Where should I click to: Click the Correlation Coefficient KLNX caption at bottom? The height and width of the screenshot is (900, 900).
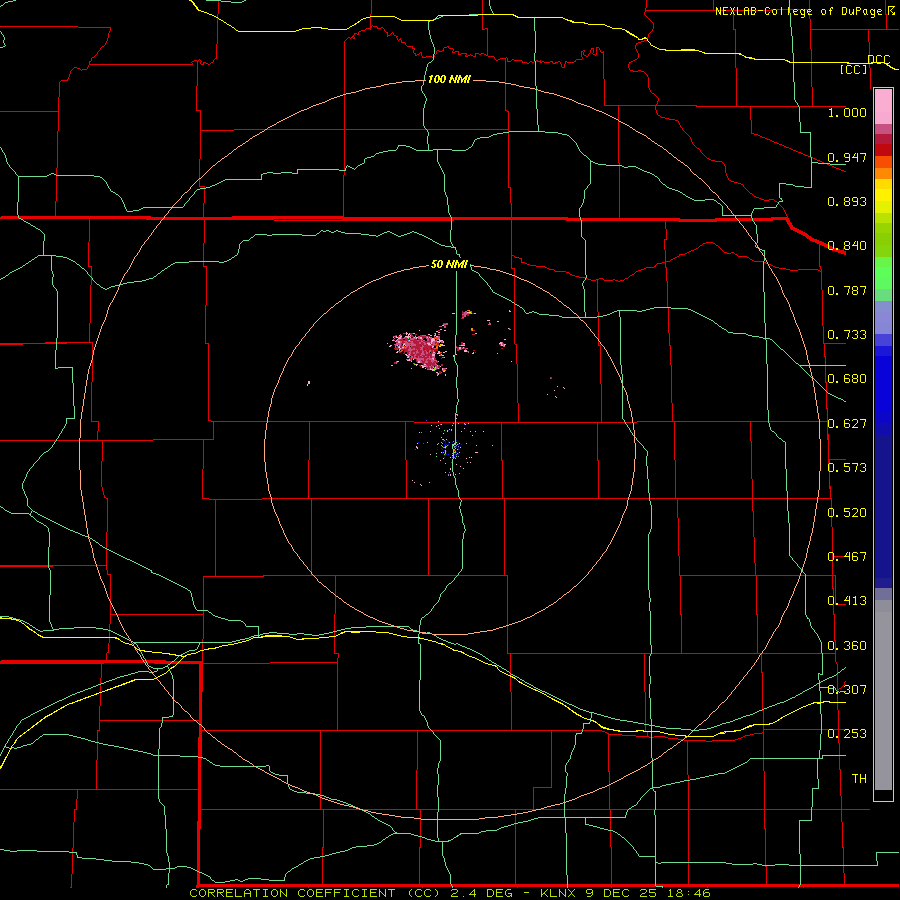(x=450, y=893)
